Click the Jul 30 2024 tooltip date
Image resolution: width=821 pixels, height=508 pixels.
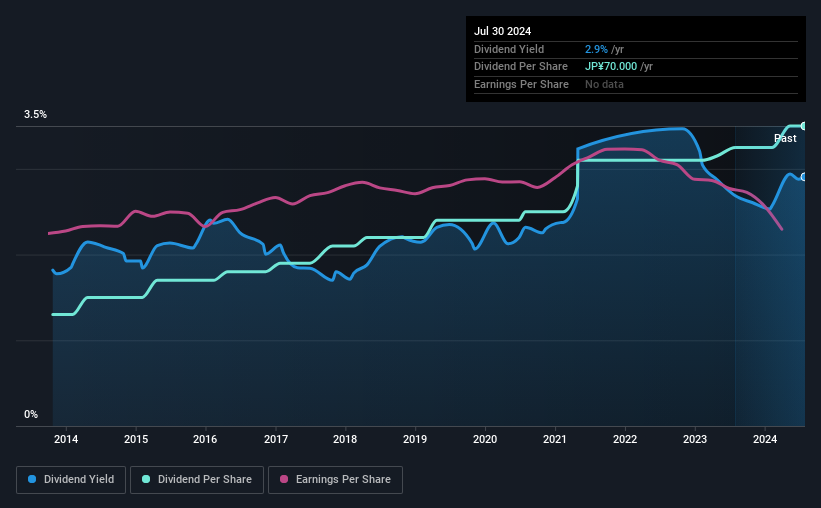point(502,31)
